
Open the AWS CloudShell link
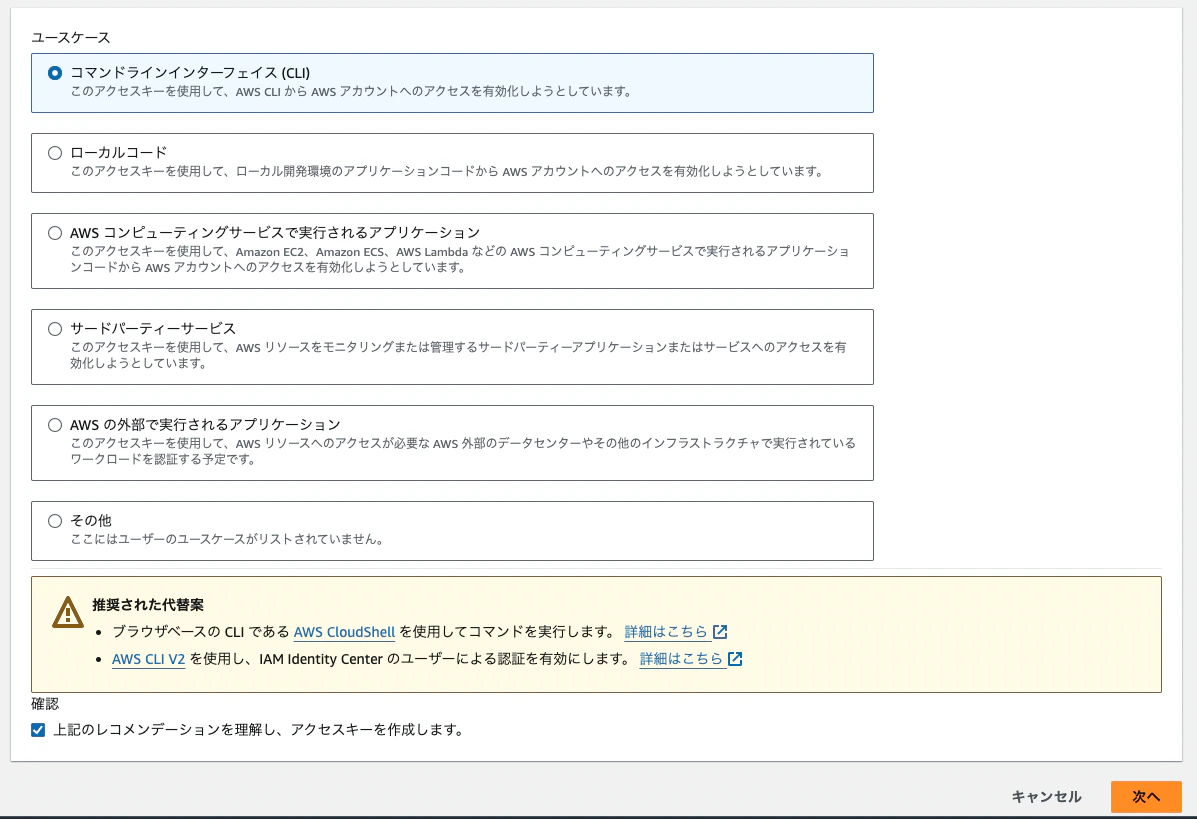click(344, 632)
